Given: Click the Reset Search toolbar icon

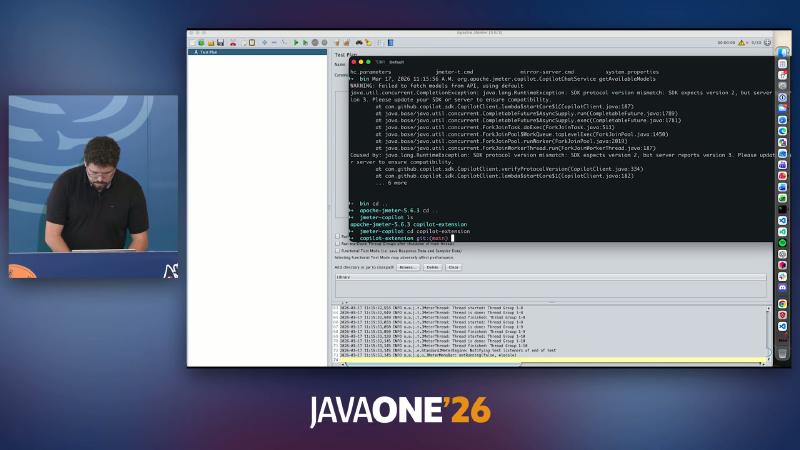Looking at the screenshot, I should 368,43.
